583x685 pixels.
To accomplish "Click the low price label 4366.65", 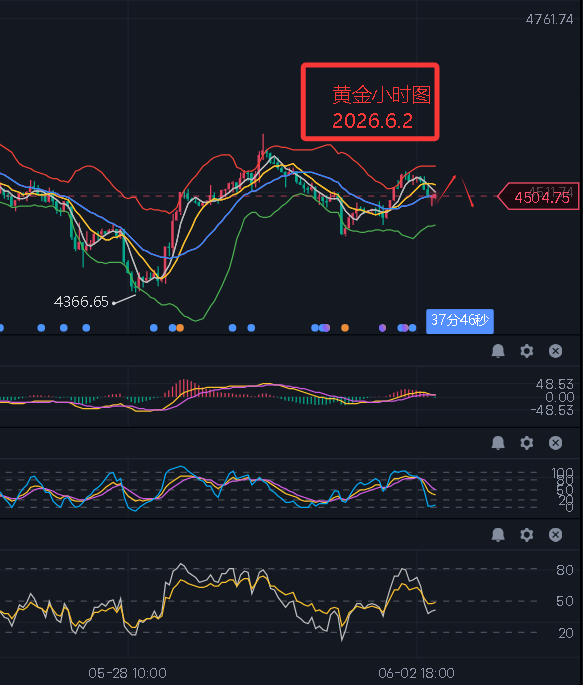I will (81, 301).
